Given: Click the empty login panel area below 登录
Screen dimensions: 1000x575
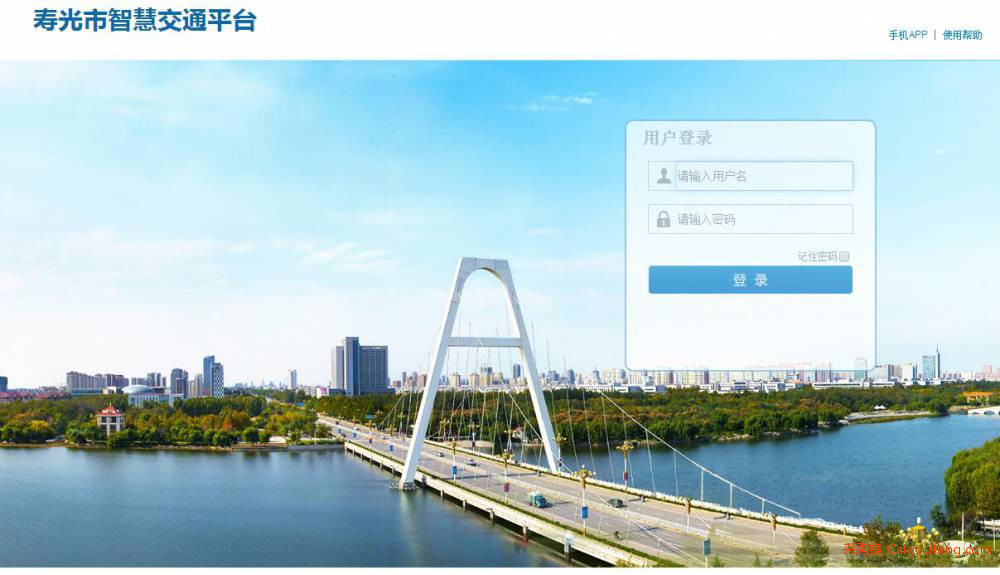Looking at the screenshot, I should point(751,331).
